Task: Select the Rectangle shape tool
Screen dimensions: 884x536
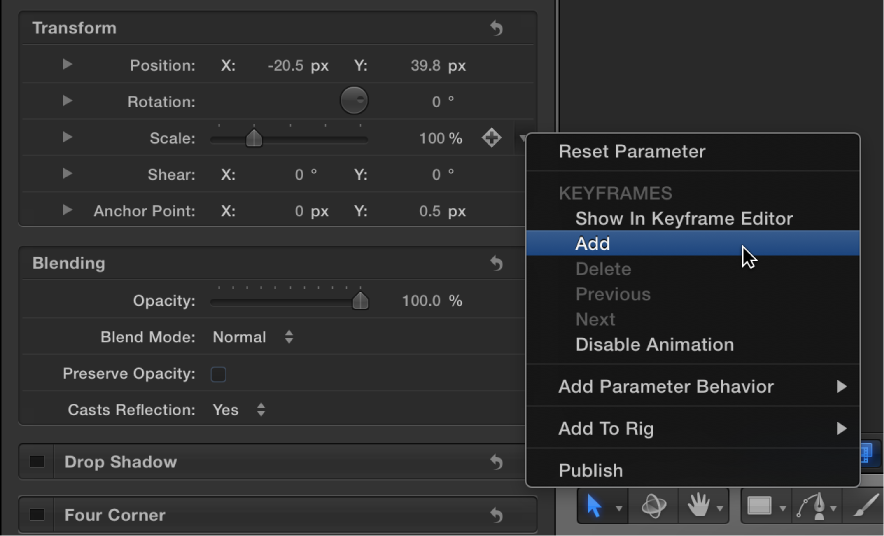Action: click(x=759, y=506)
